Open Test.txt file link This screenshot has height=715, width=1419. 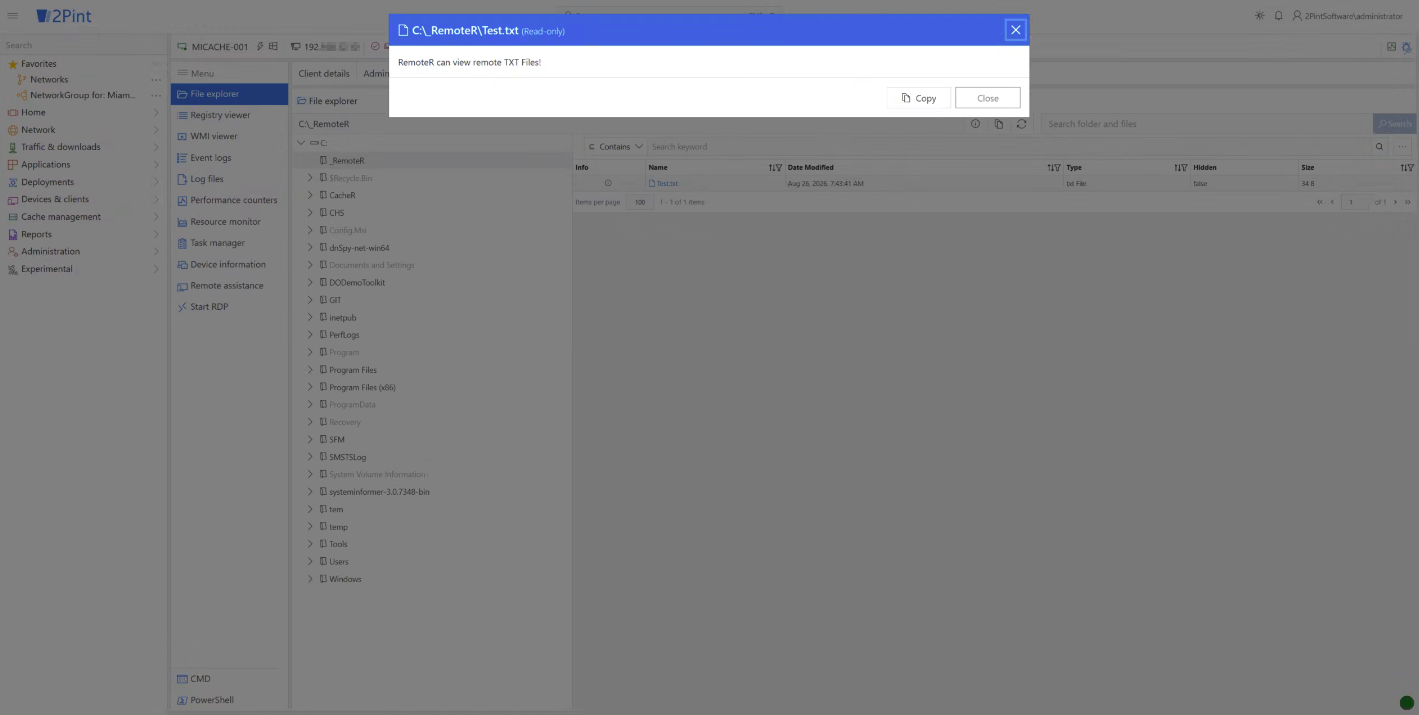pyautogui.click(x=667, y=184)
